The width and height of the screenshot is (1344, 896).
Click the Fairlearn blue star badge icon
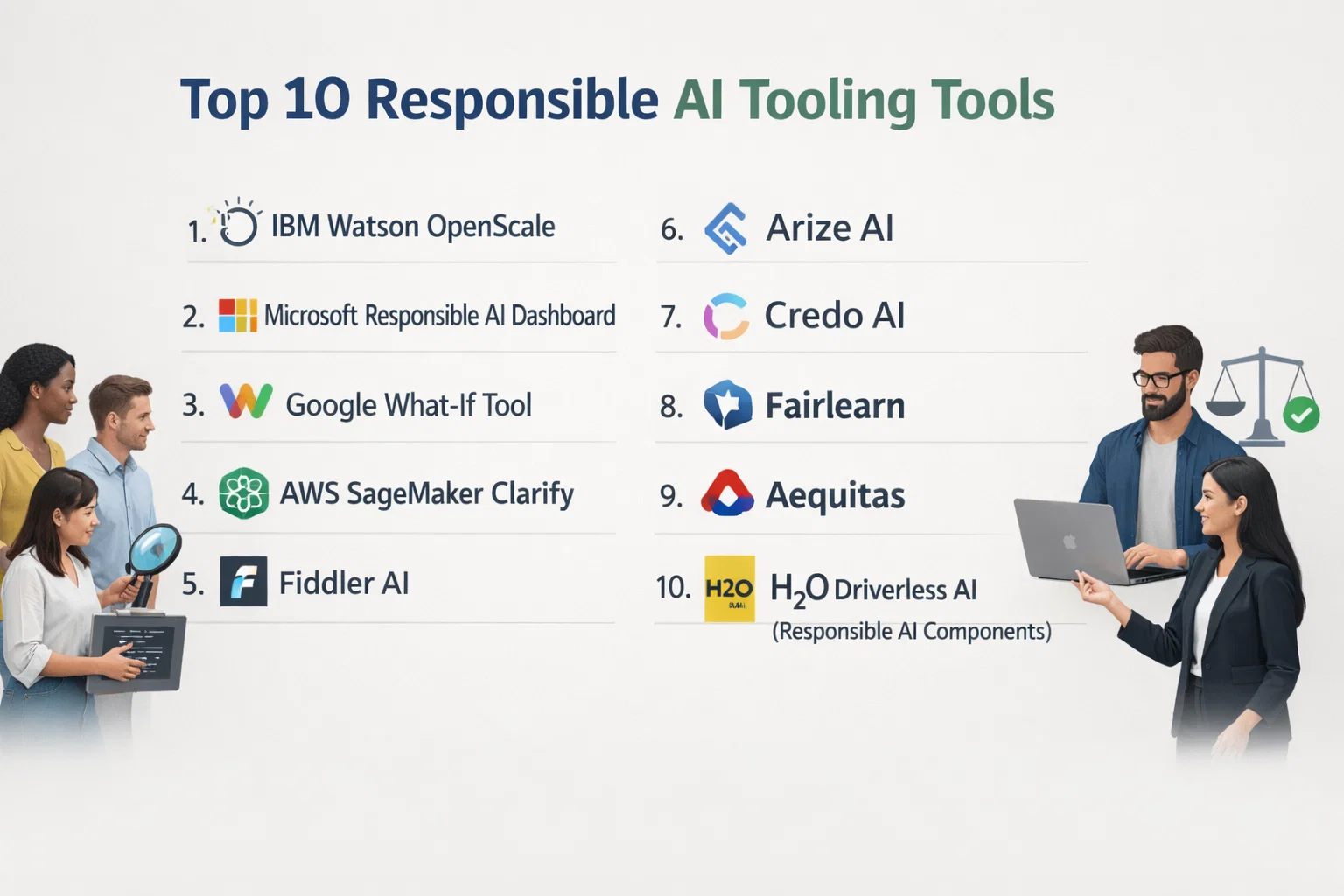[x=727, y=405]
